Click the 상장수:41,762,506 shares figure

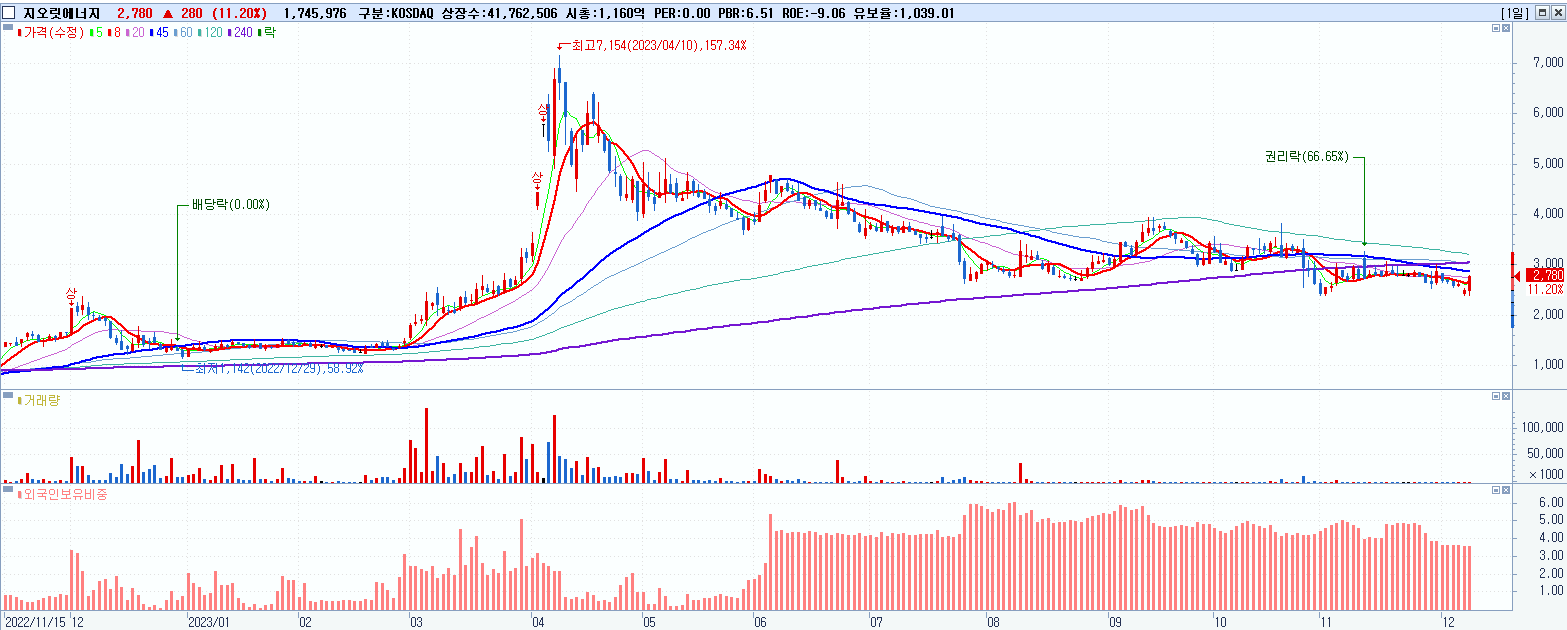click(x=502, y=12)
